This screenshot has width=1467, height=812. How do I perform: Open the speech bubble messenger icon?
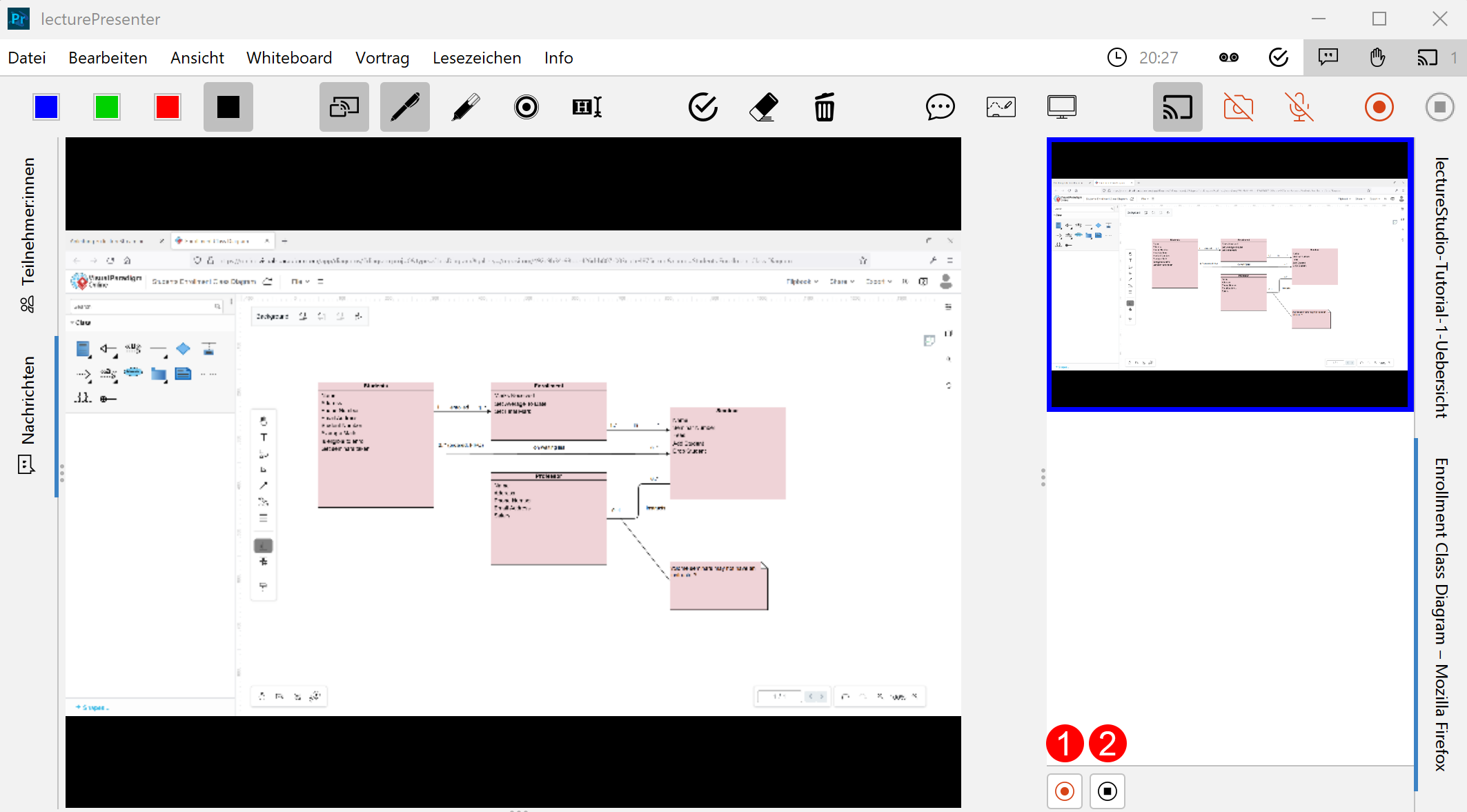tap(940, 107)
